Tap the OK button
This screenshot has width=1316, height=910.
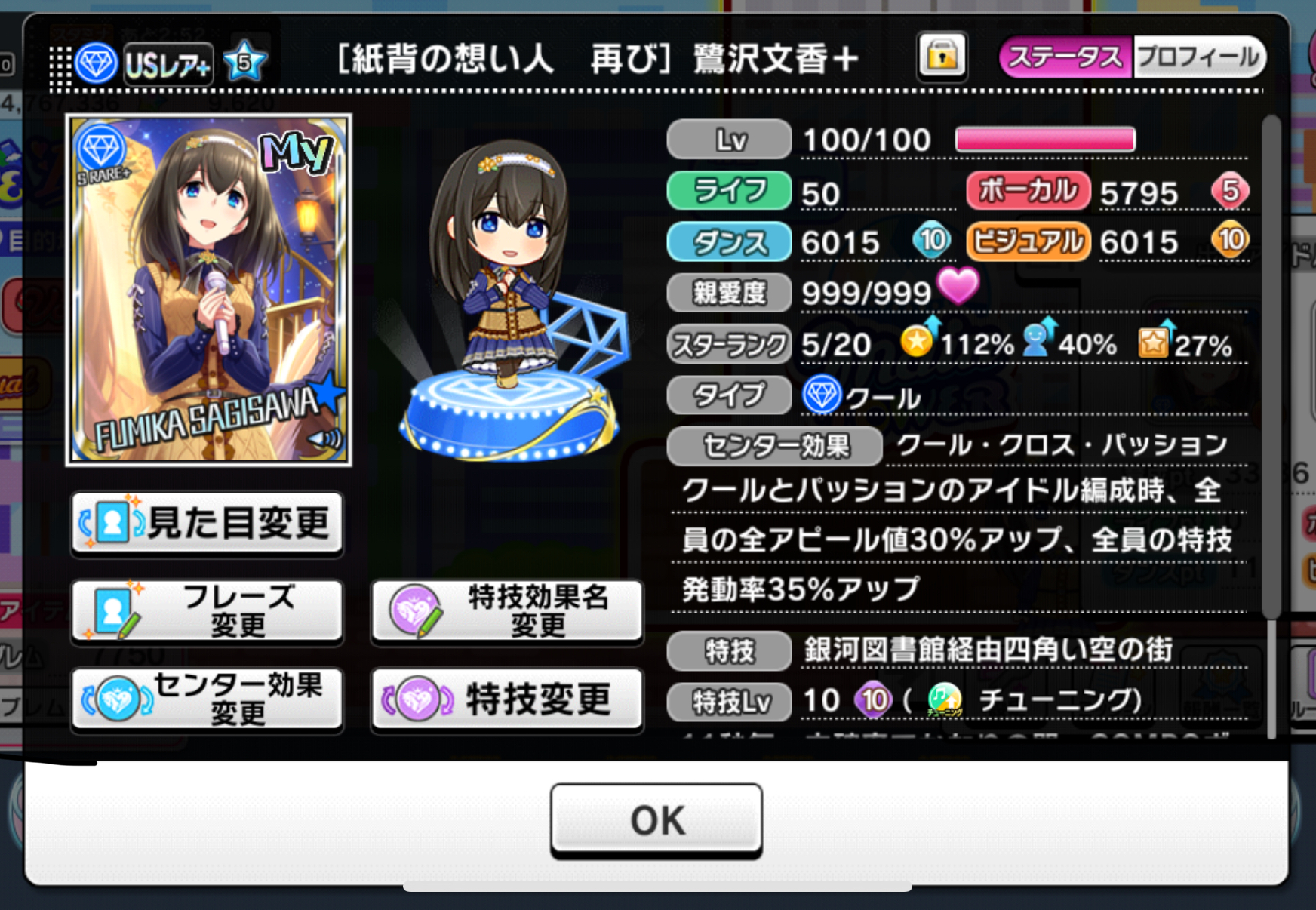click(x=656, y=819)
